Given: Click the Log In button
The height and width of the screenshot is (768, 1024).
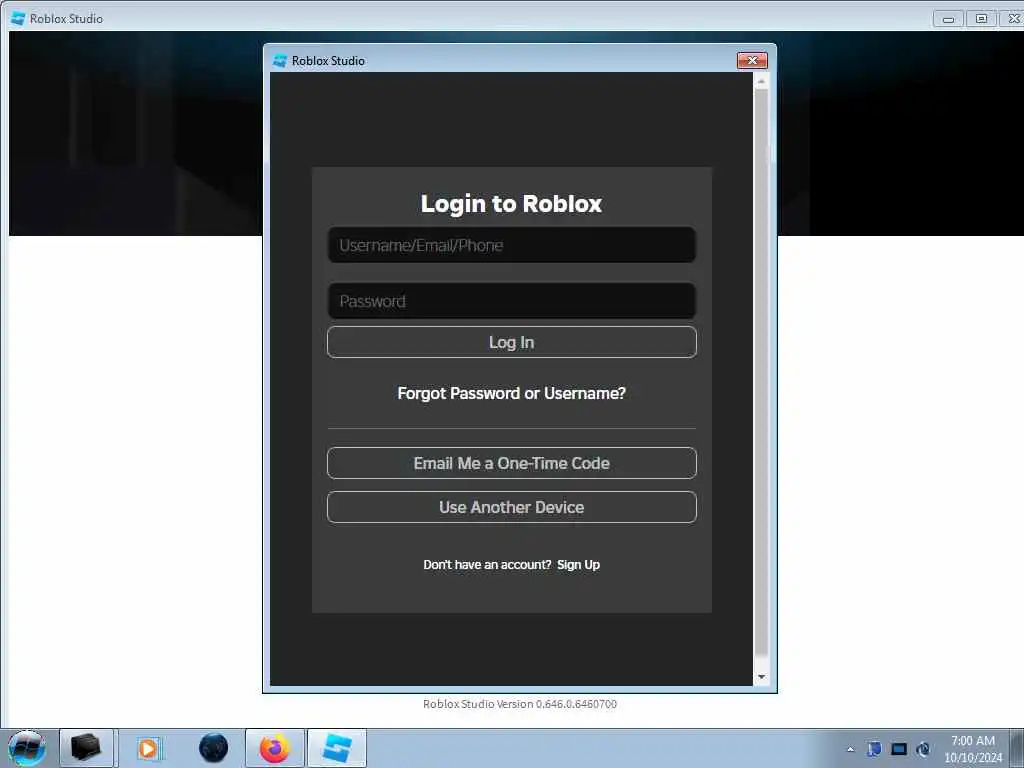Looking at the screenshot, I should 511,342.
